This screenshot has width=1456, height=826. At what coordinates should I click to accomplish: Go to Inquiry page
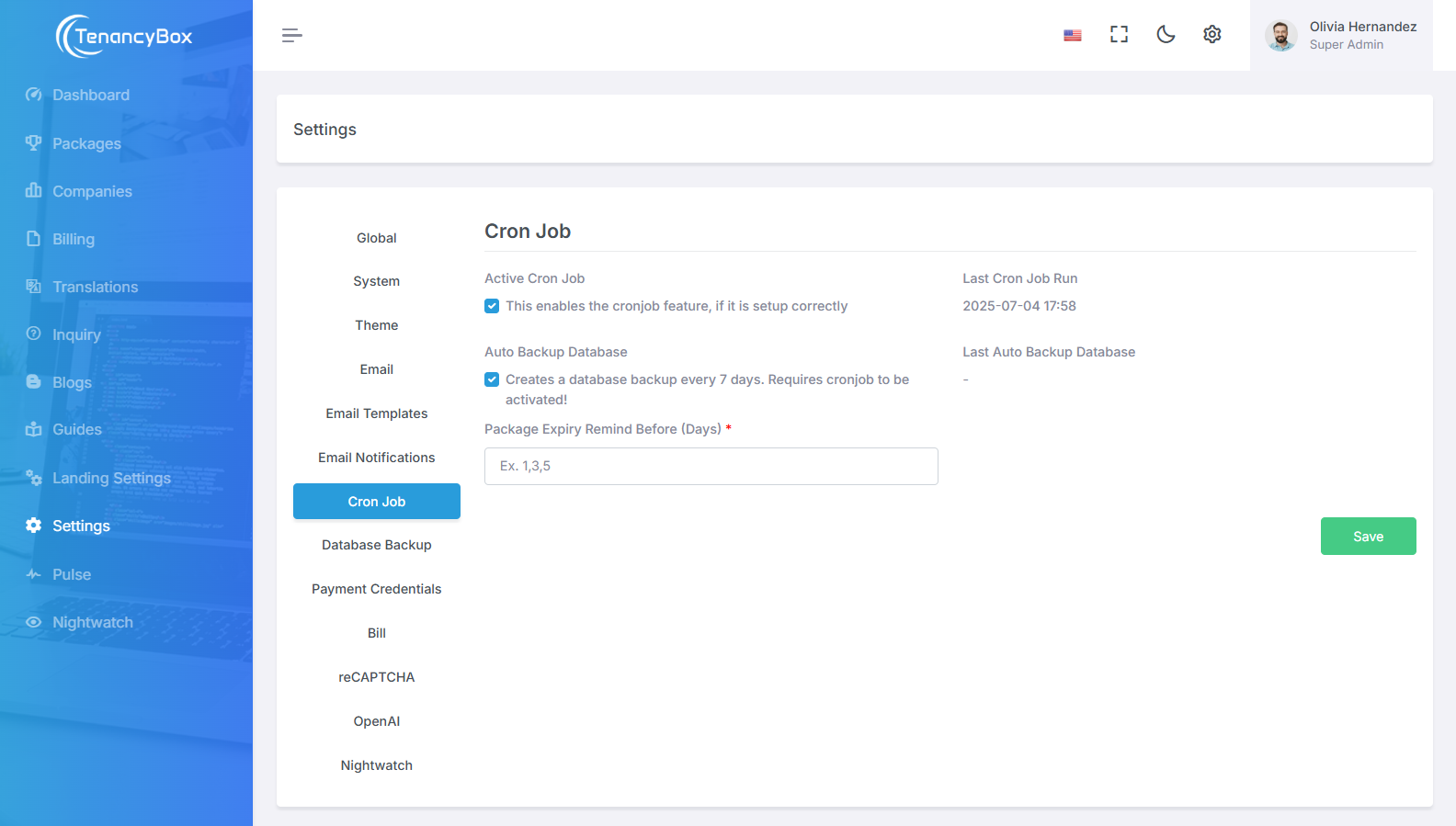76,334
